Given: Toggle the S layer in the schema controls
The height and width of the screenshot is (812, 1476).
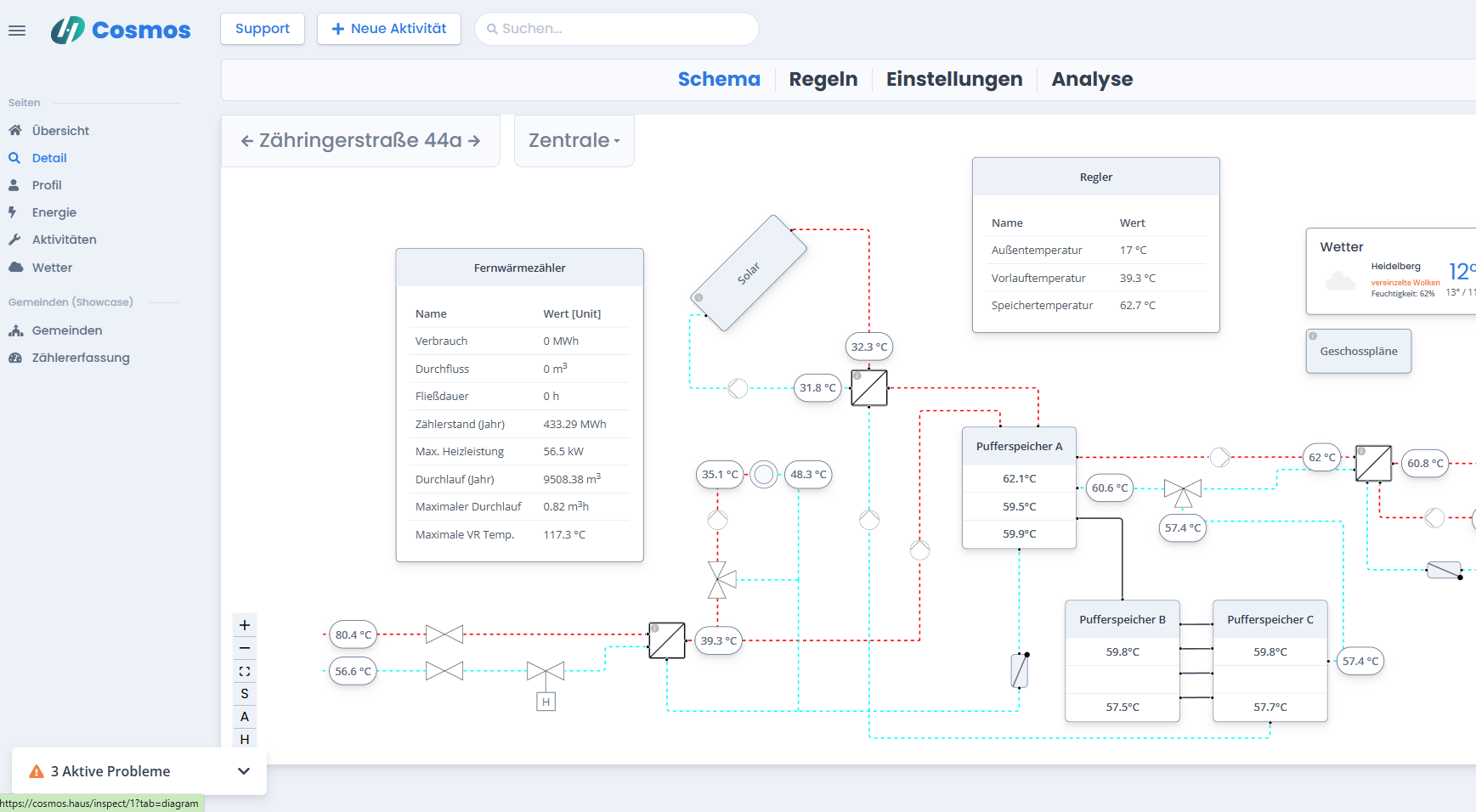Looking at the screenshot, I should tap(245, 694).
